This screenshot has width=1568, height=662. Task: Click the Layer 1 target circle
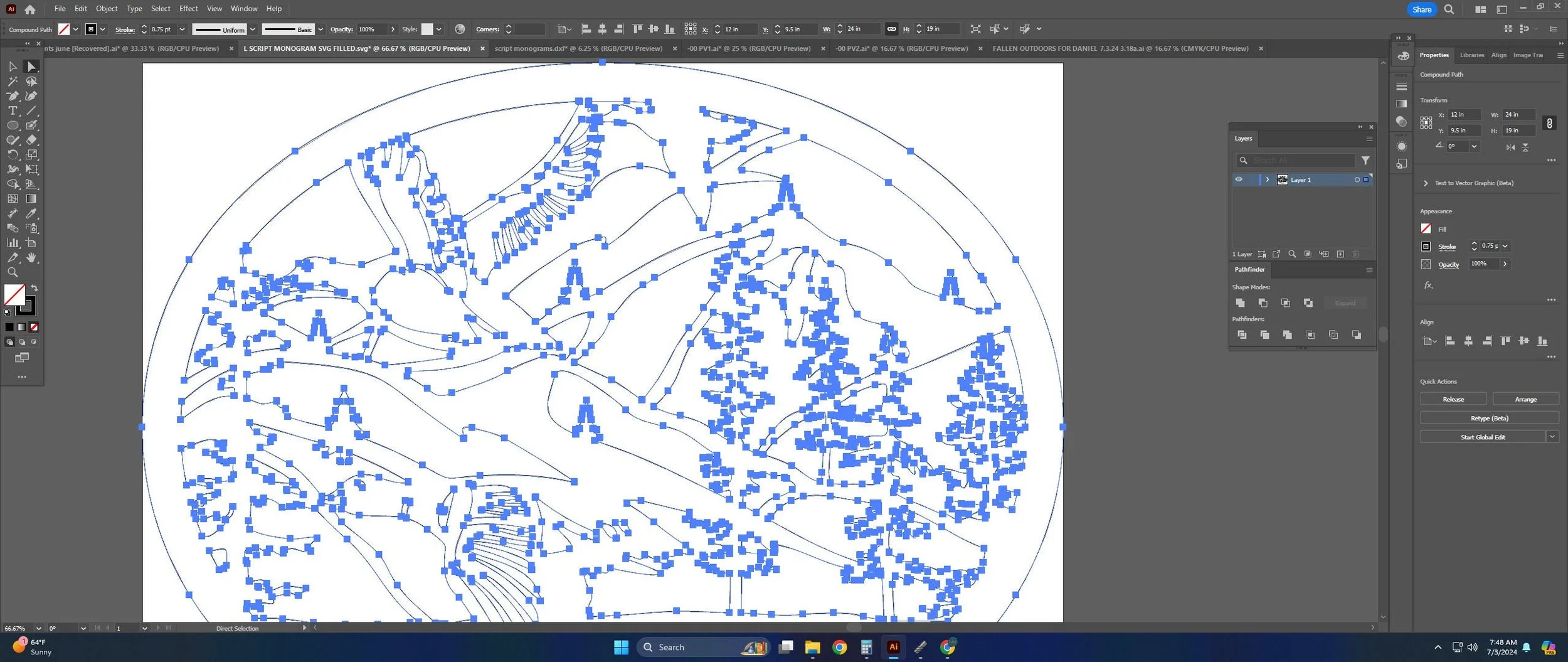pos(1357,180)
